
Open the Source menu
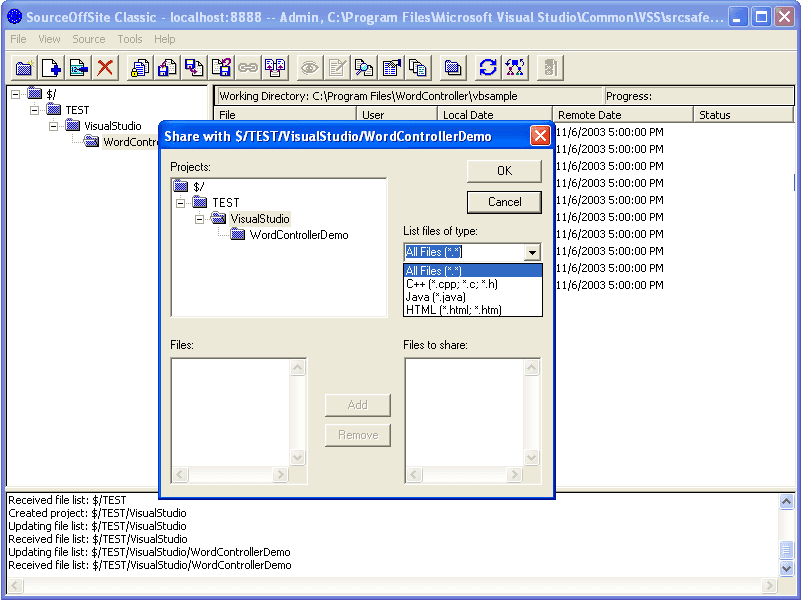pyautogui.click(x=89, y=39)
